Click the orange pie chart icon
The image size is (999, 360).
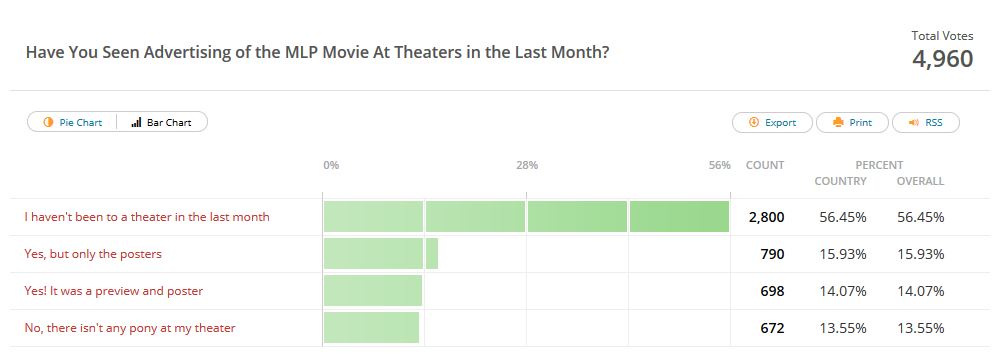[48, 122]
